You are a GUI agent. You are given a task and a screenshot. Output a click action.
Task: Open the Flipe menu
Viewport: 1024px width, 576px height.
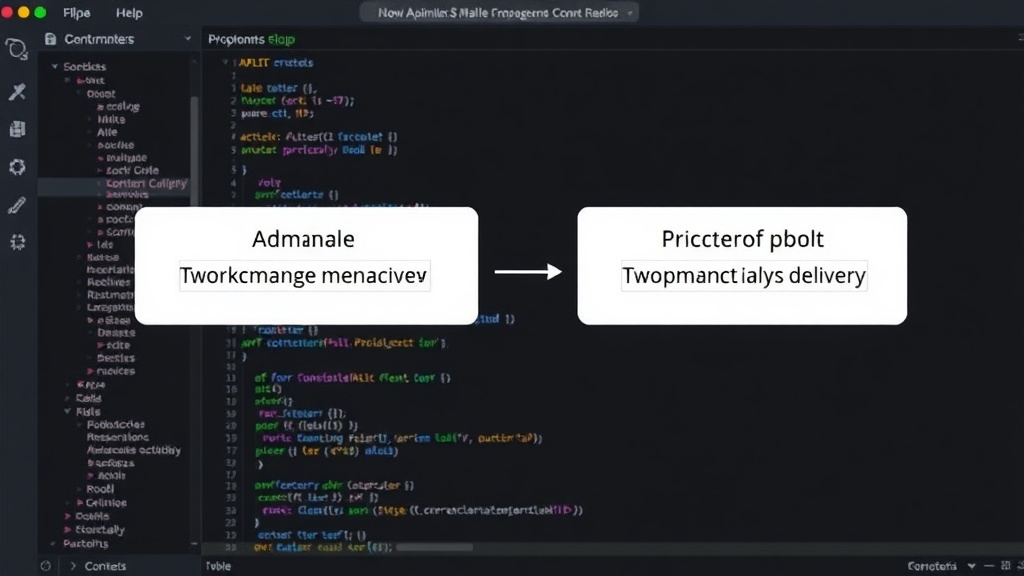click(76, 13)
